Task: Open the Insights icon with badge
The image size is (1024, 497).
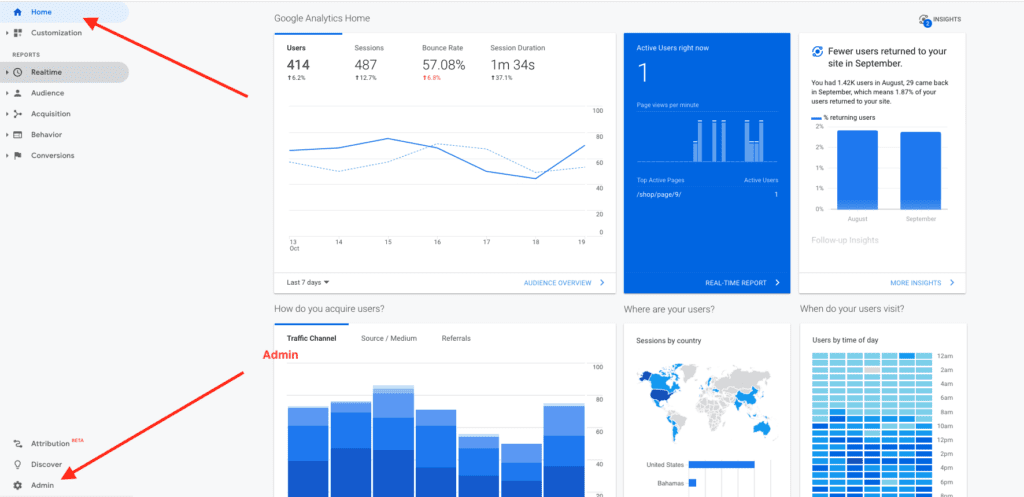Action: [x=923, y=20]
